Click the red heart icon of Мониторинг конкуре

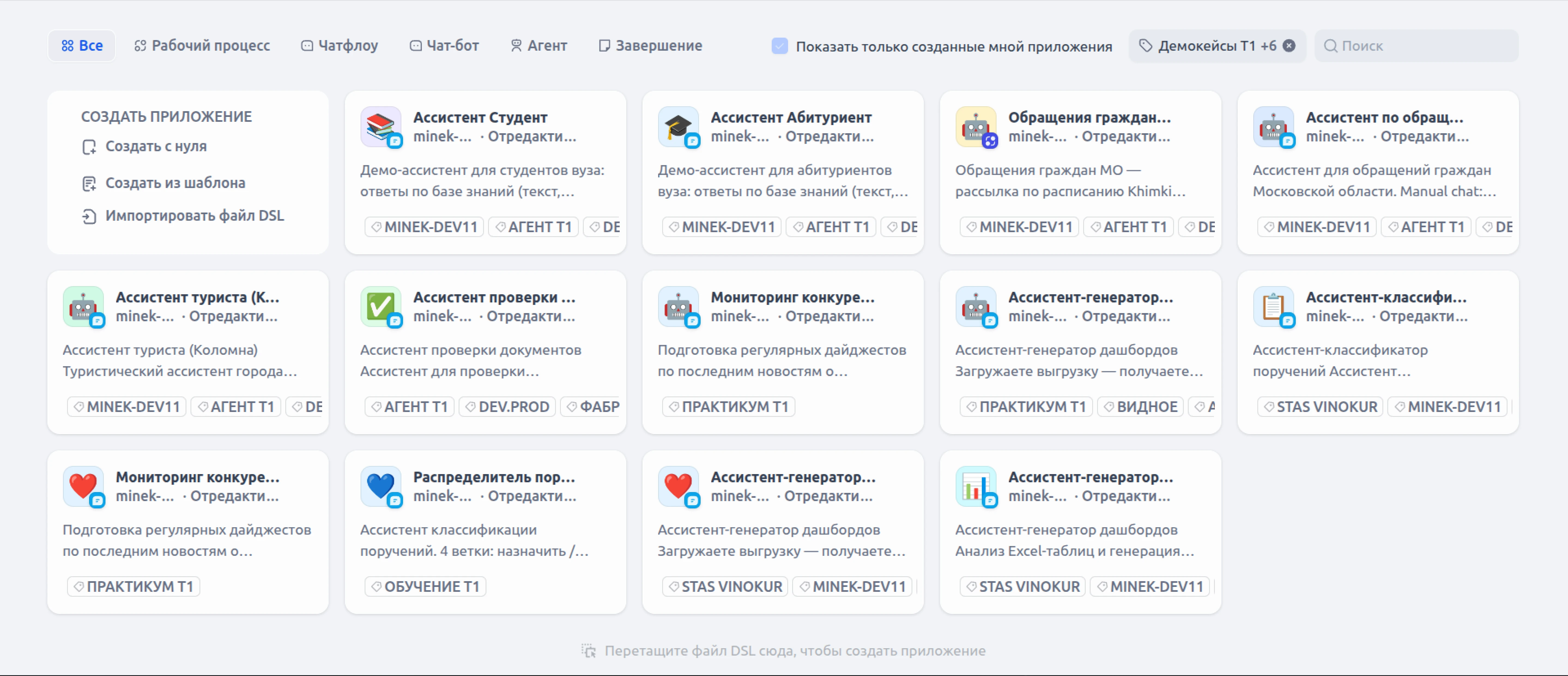point(83,486)
